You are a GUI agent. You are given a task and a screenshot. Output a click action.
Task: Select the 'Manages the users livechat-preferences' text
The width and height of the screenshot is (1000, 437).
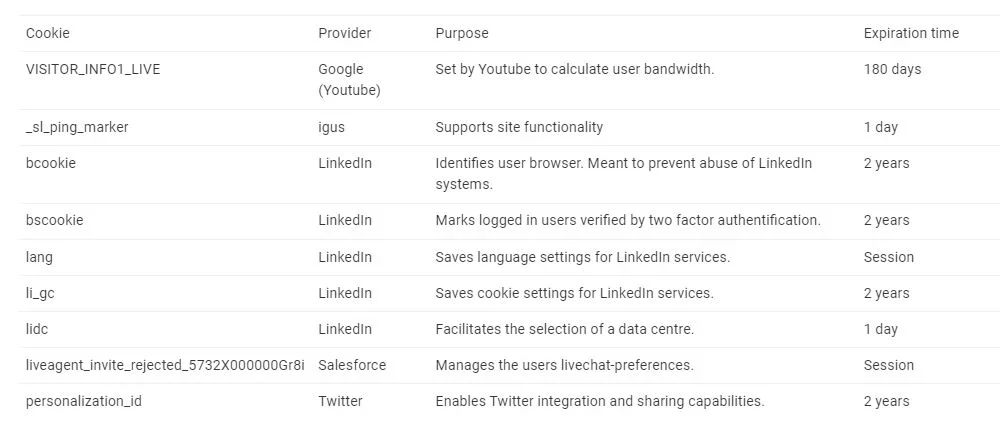click(x=564, y=365)
